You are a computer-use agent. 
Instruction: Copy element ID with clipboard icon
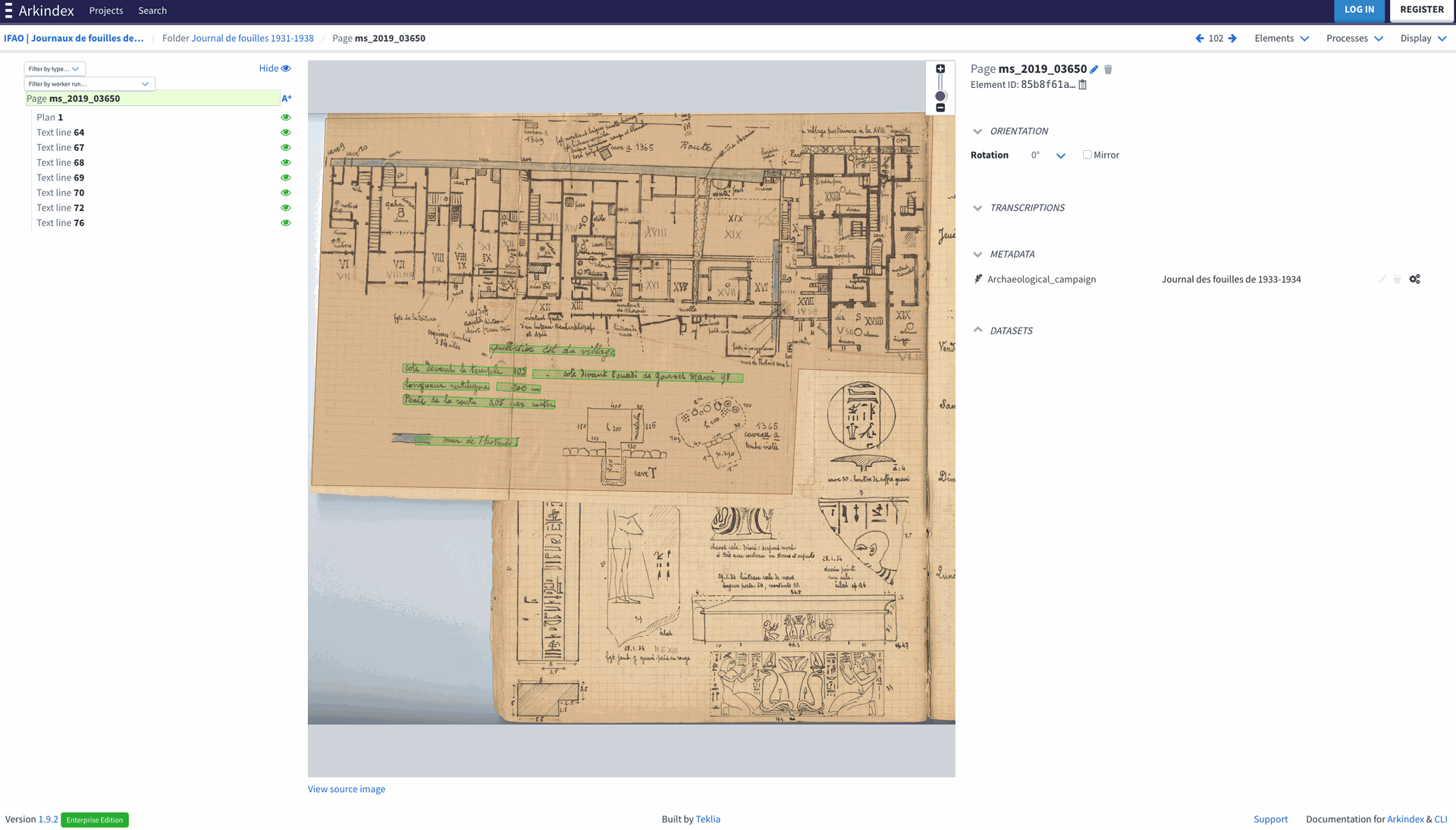1083,85
